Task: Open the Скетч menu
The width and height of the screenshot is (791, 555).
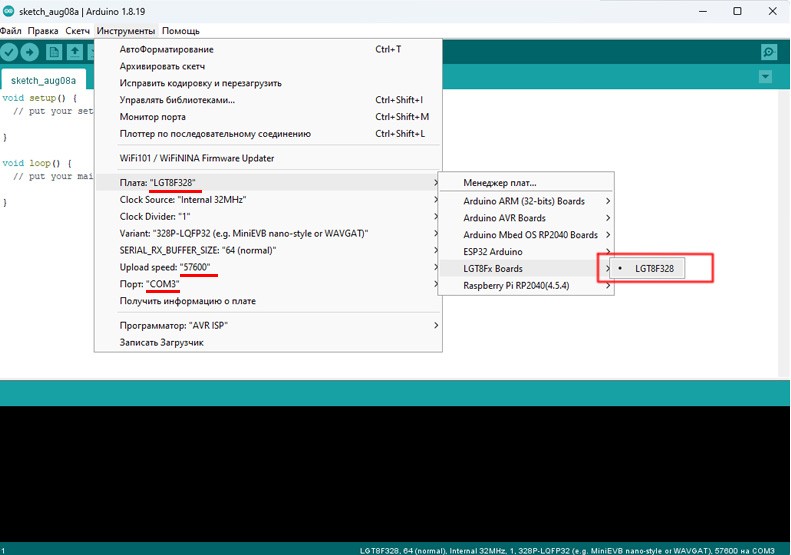Action: [77, 31]
